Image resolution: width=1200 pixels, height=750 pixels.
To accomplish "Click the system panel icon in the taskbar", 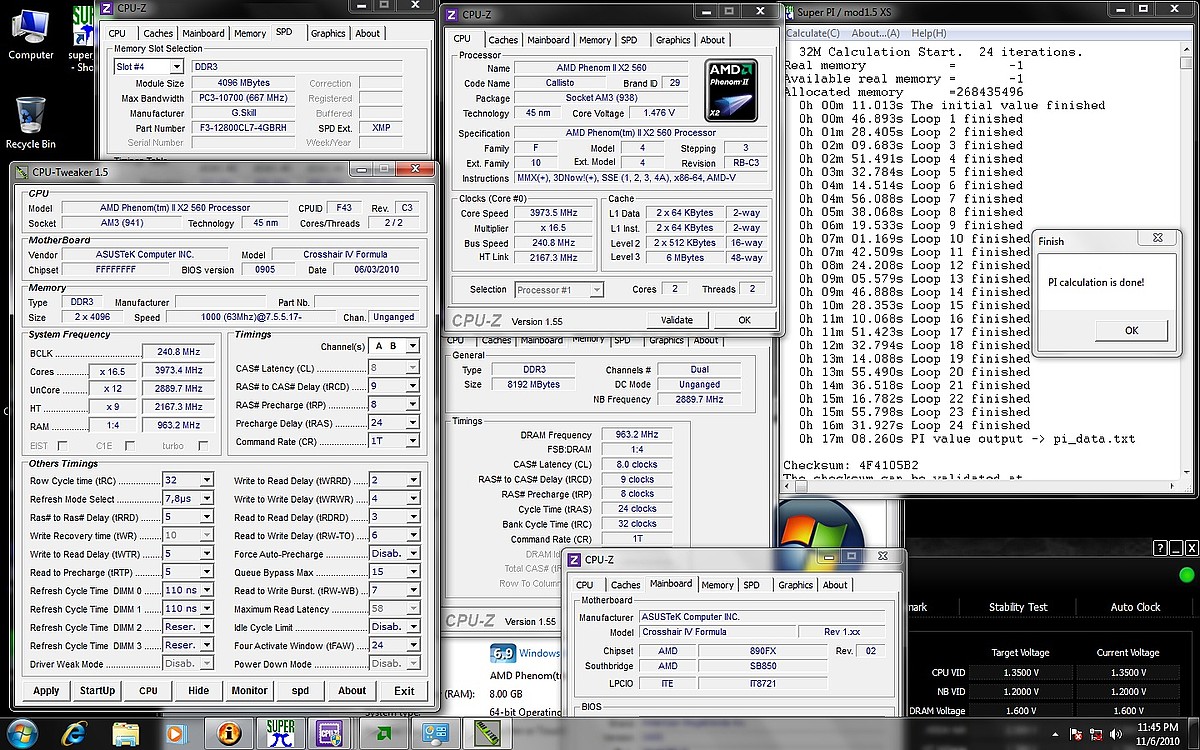I will pyautogui.click(x=435, y=733).
